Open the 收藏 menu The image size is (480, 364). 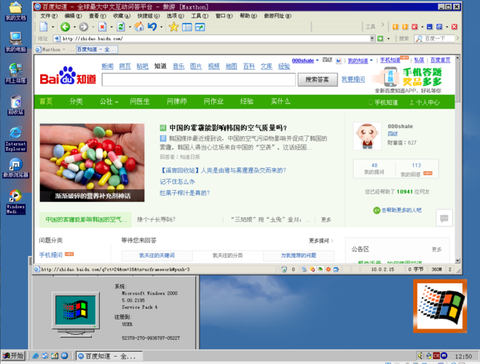click(x=121, y=16)
